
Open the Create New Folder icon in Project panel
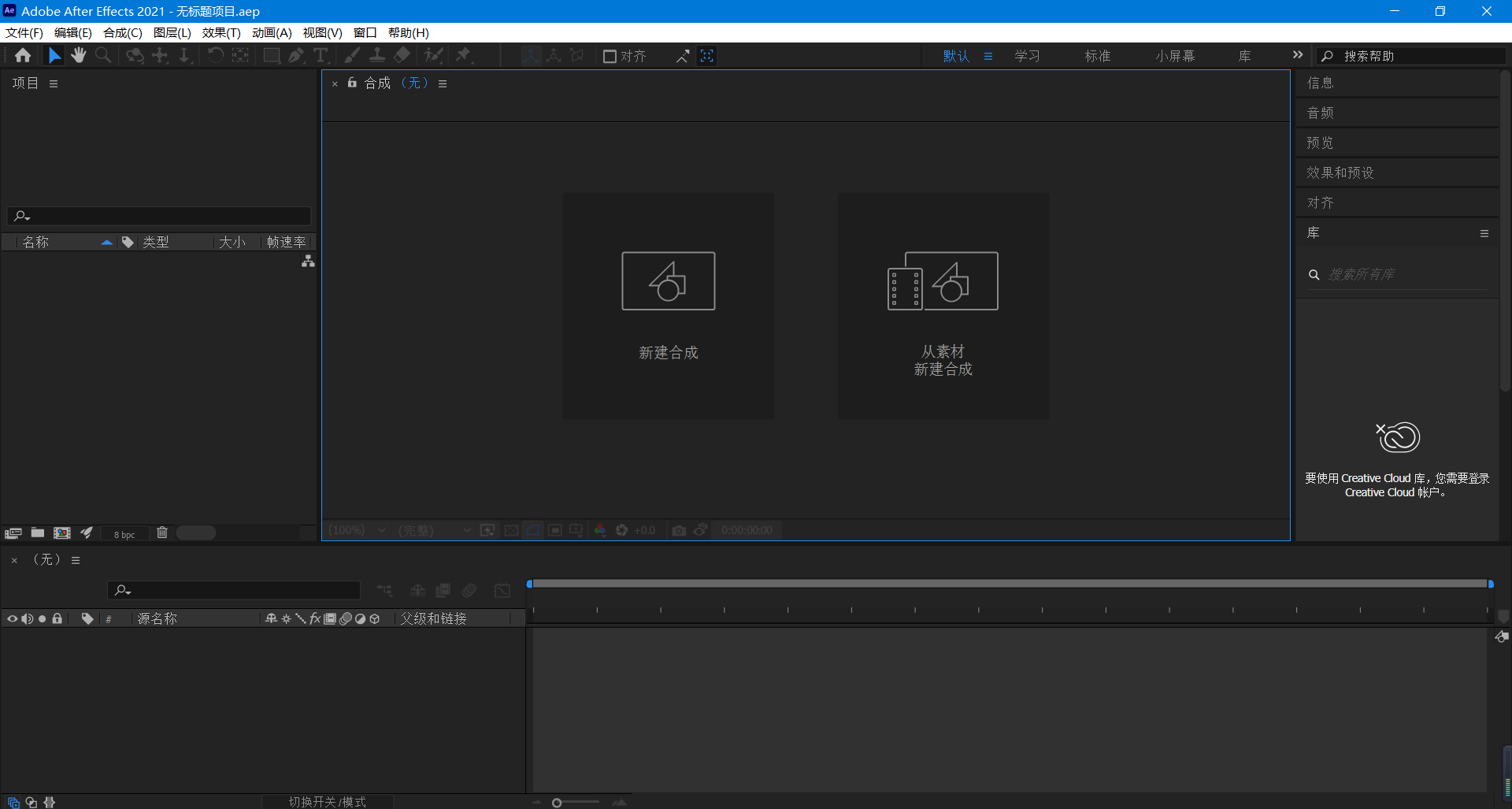click(37, 533)
